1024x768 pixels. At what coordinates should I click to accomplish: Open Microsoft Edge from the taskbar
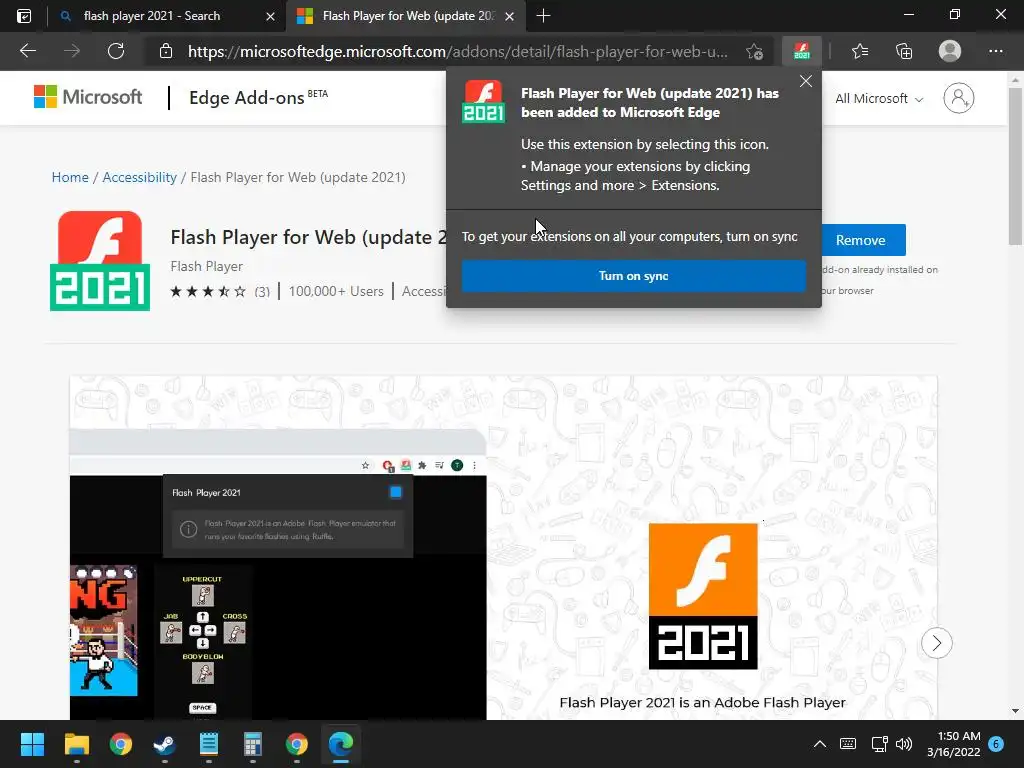pos(341,744)
